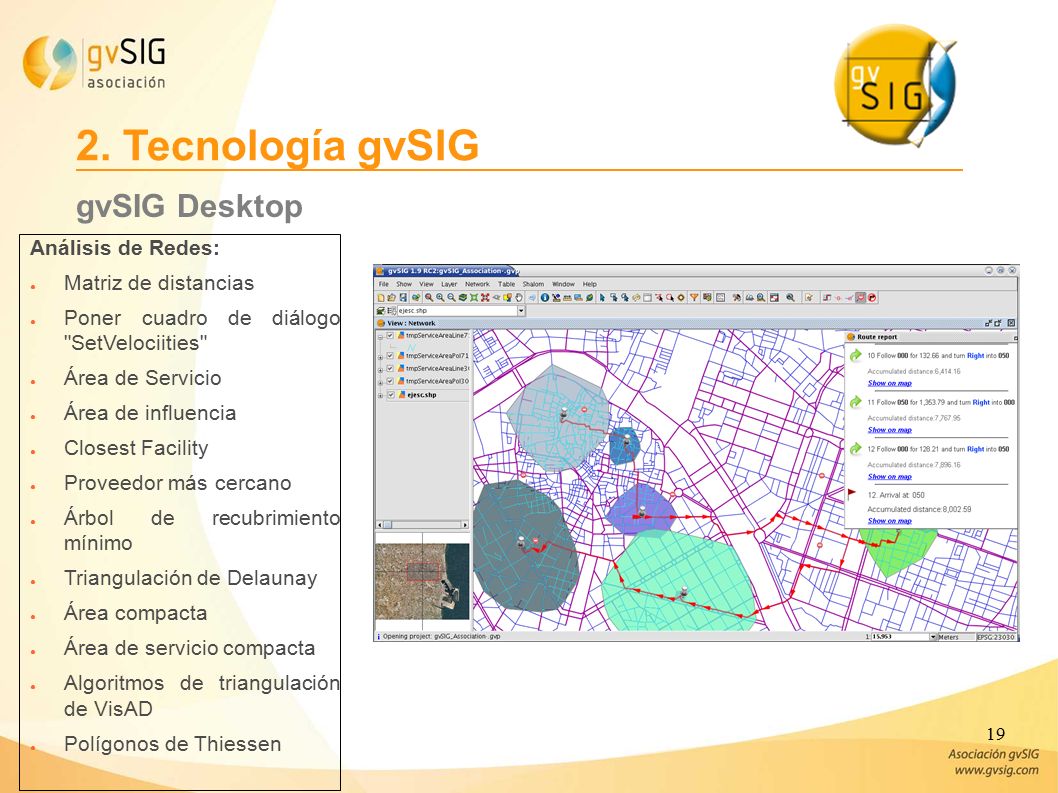Select the blue arrow Select by point tool
The image size is (1058, 793).
tap(602, 298)
